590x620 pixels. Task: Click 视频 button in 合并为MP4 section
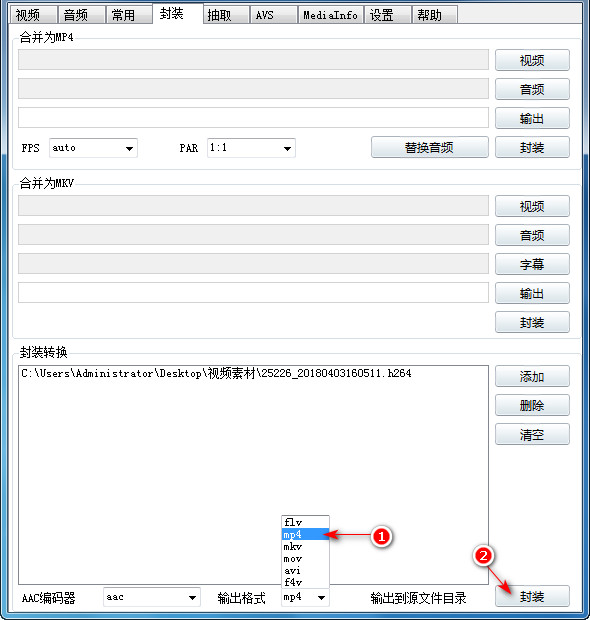[x=532, y=60]
